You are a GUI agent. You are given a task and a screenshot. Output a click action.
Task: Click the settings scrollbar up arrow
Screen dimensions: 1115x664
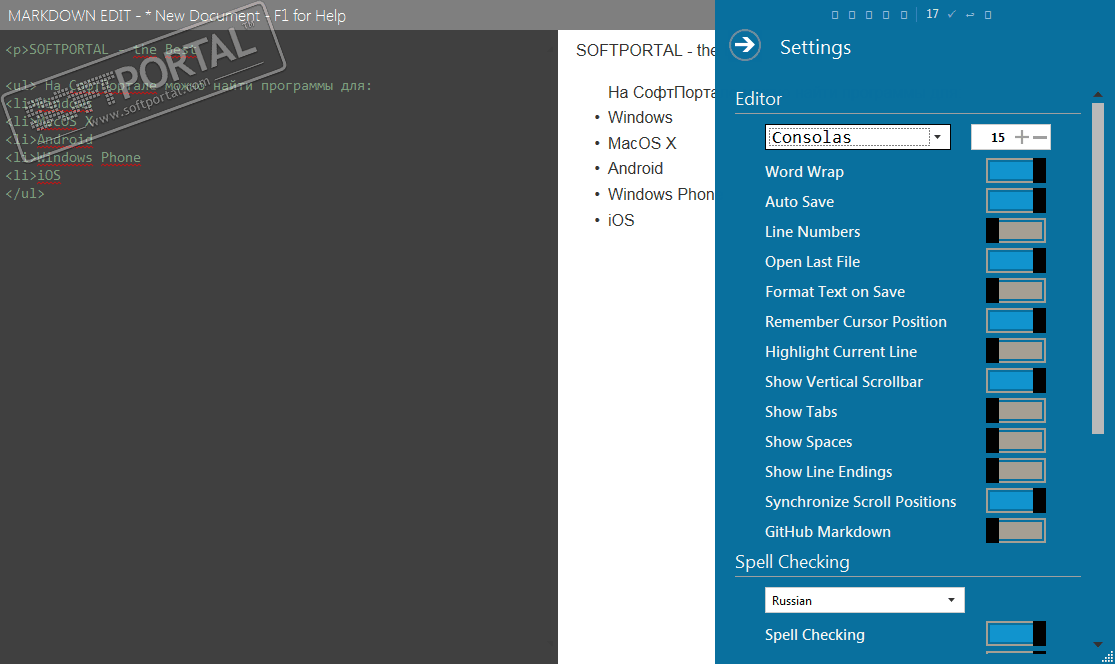pos(1097,95)
